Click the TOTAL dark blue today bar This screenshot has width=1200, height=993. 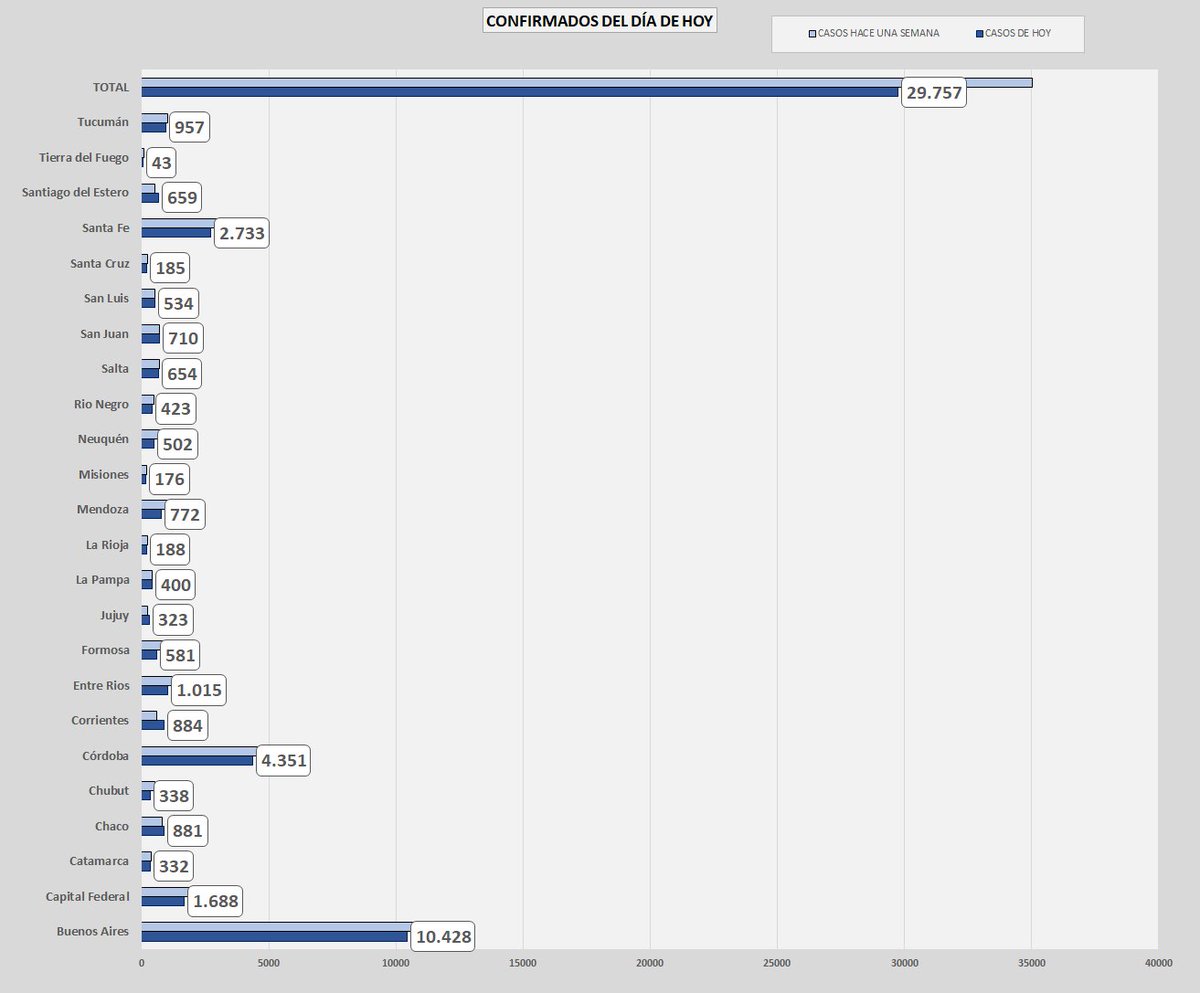[520, 92]
